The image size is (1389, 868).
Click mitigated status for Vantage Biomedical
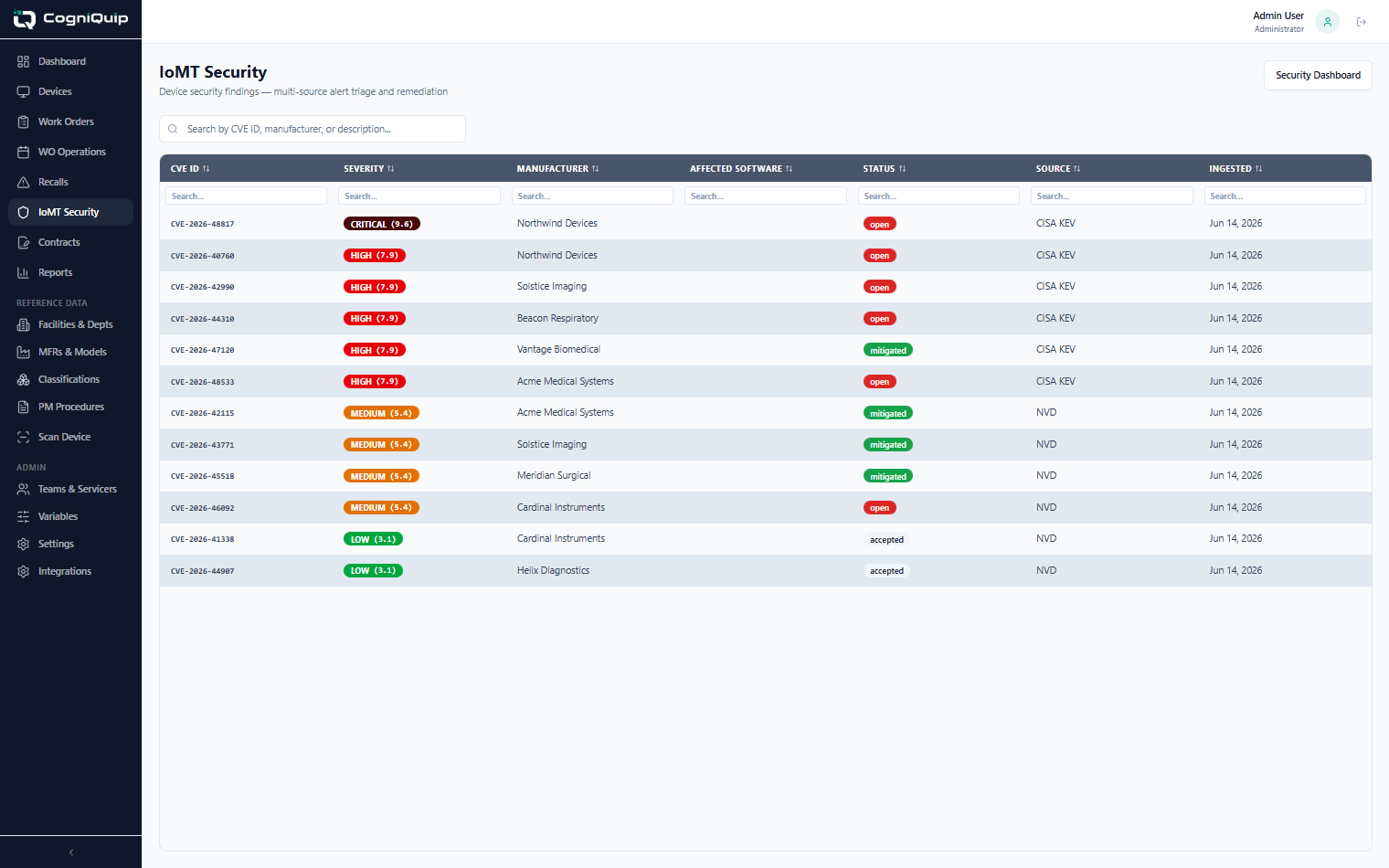click(888, 350)
